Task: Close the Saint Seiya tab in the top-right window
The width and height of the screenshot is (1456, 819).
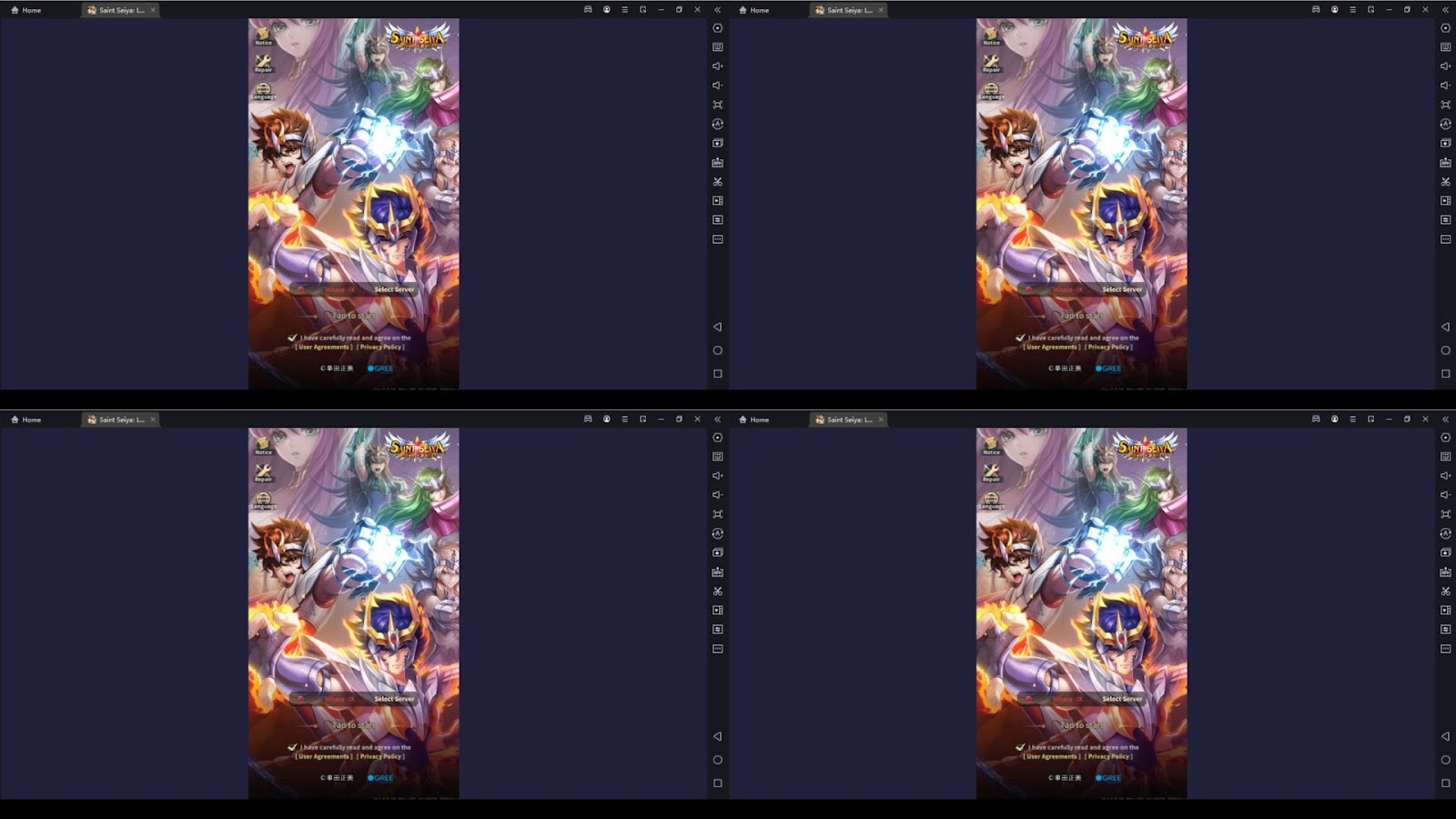Action: [881, 10]
